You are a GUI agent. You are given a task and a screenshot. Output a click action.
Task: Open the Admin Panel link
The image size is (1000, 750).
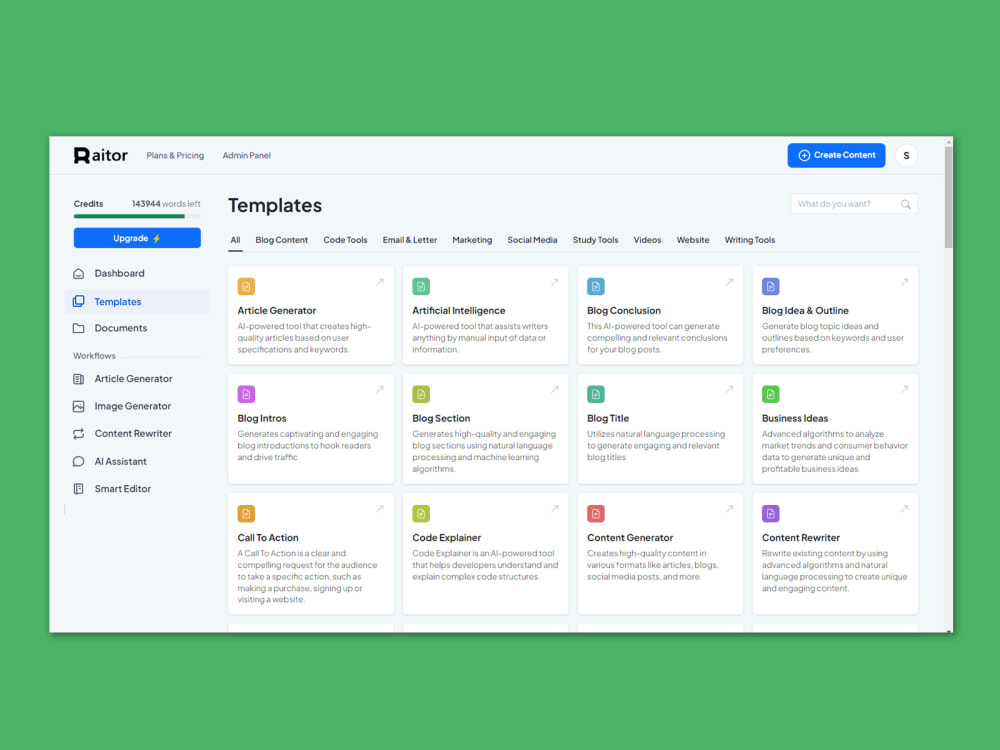(246, 156)
